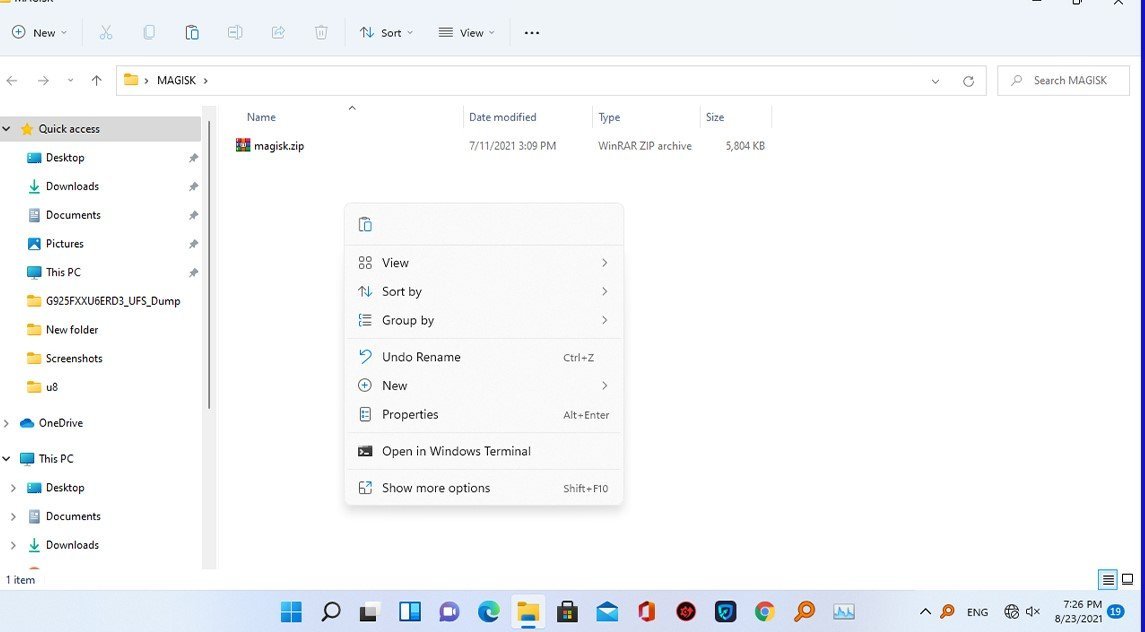
Task: Choose Undo Rename from context menu
Action: tap(483, 357)
